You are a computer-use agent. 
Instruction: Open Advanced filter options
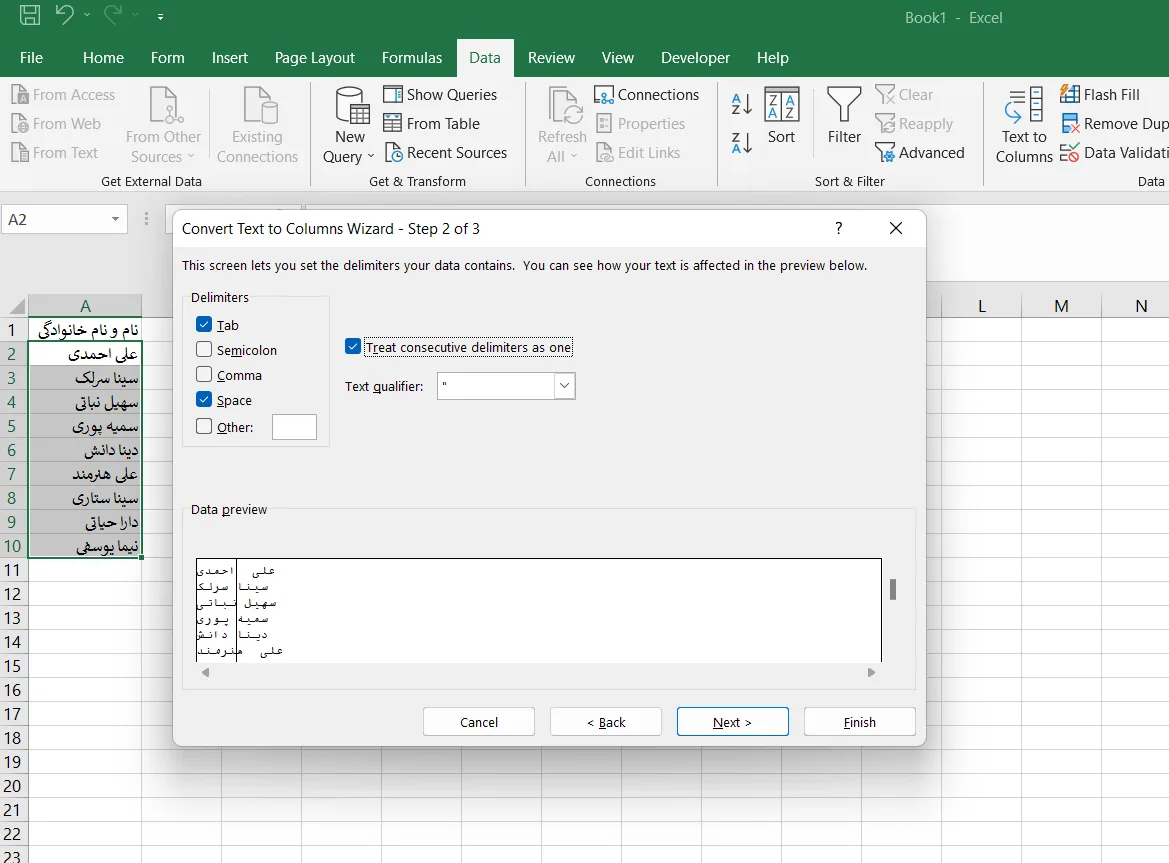tap(920, 153)
